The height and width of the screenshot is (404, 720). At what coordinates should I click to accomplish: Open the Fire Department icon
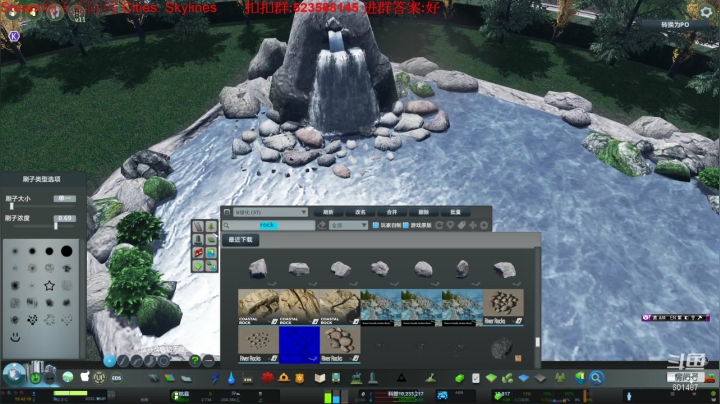[x=283, y=378]
